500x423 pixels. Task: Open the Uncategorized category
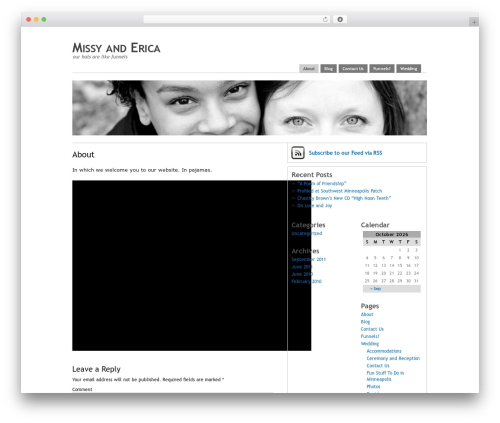click(x=307, y=233)
